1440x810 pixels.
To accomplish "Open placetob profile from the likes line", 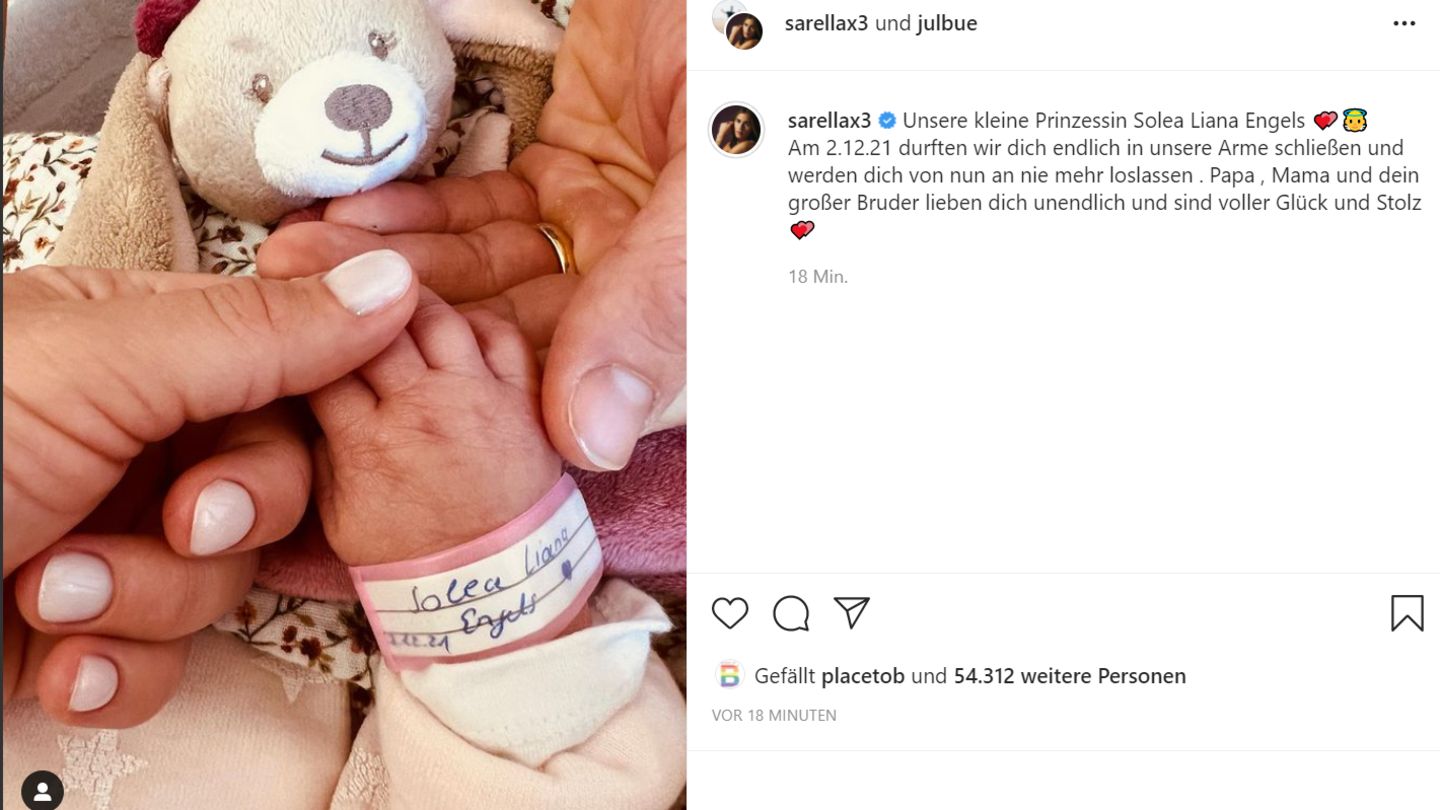I will [x=863, y=676].
